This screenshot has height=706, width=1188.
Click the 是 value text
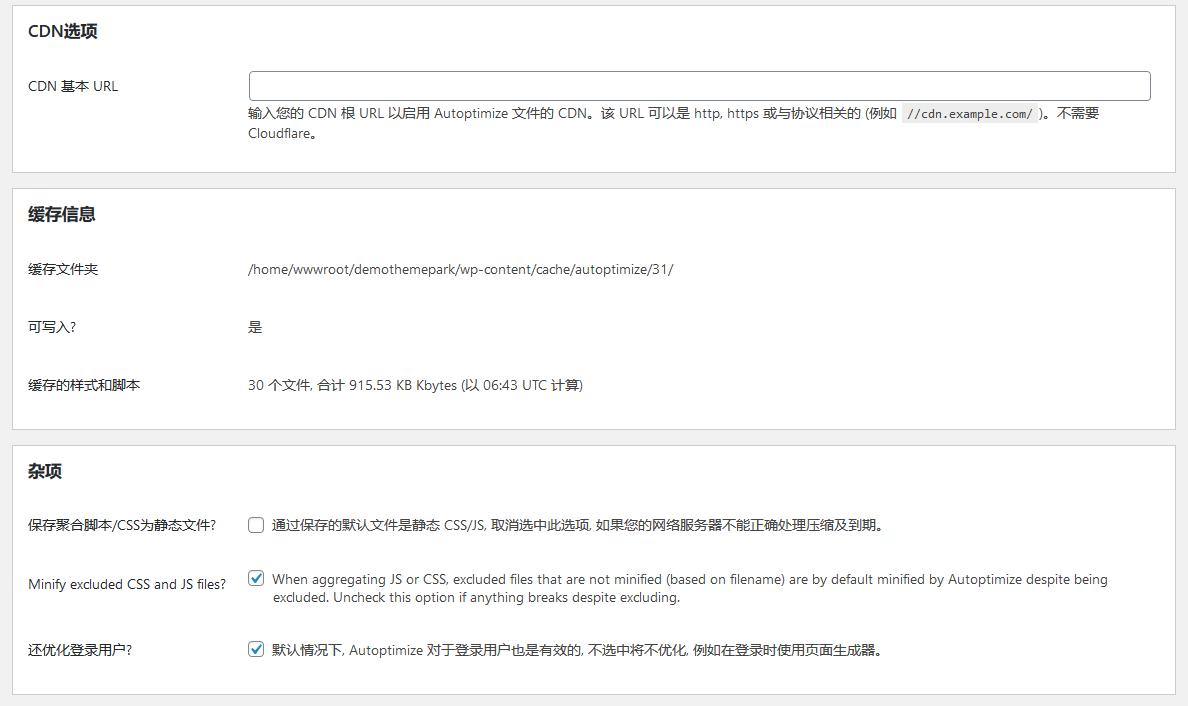tap(253, 327)
